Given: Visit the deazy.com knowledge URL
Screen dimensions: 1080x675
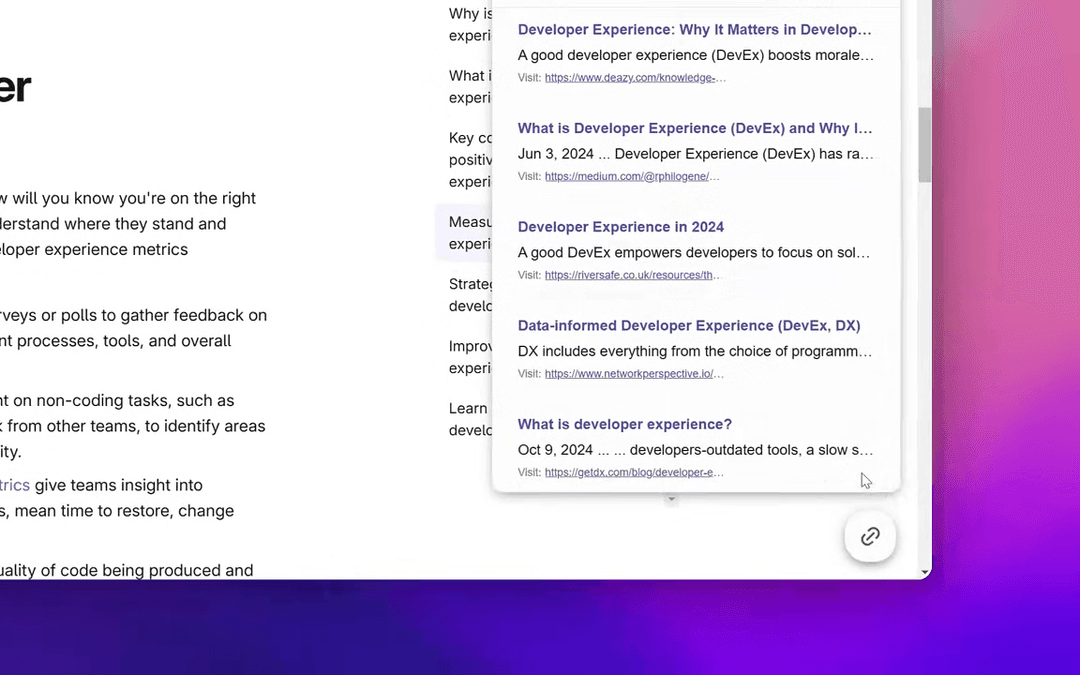Looking at the screenshot, I should [634, 78].
